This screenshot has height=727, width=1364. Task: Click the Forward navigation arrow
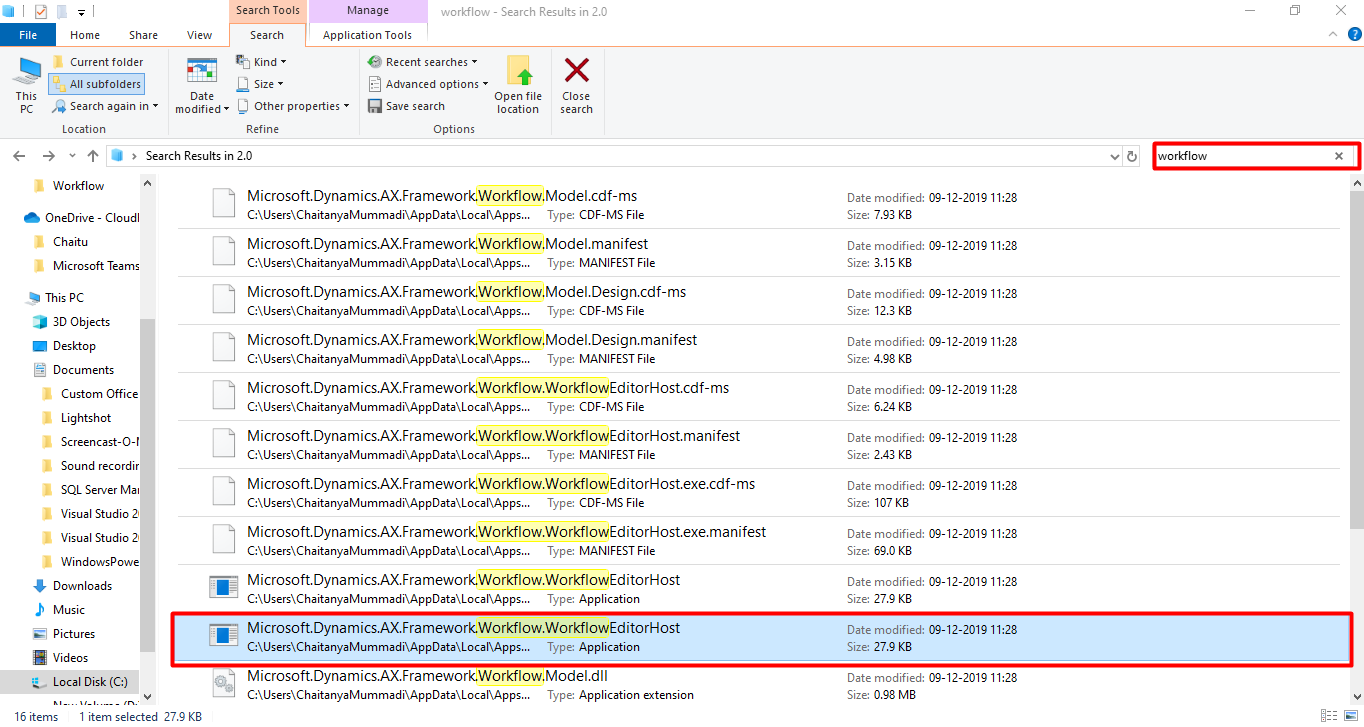(48, 156)
